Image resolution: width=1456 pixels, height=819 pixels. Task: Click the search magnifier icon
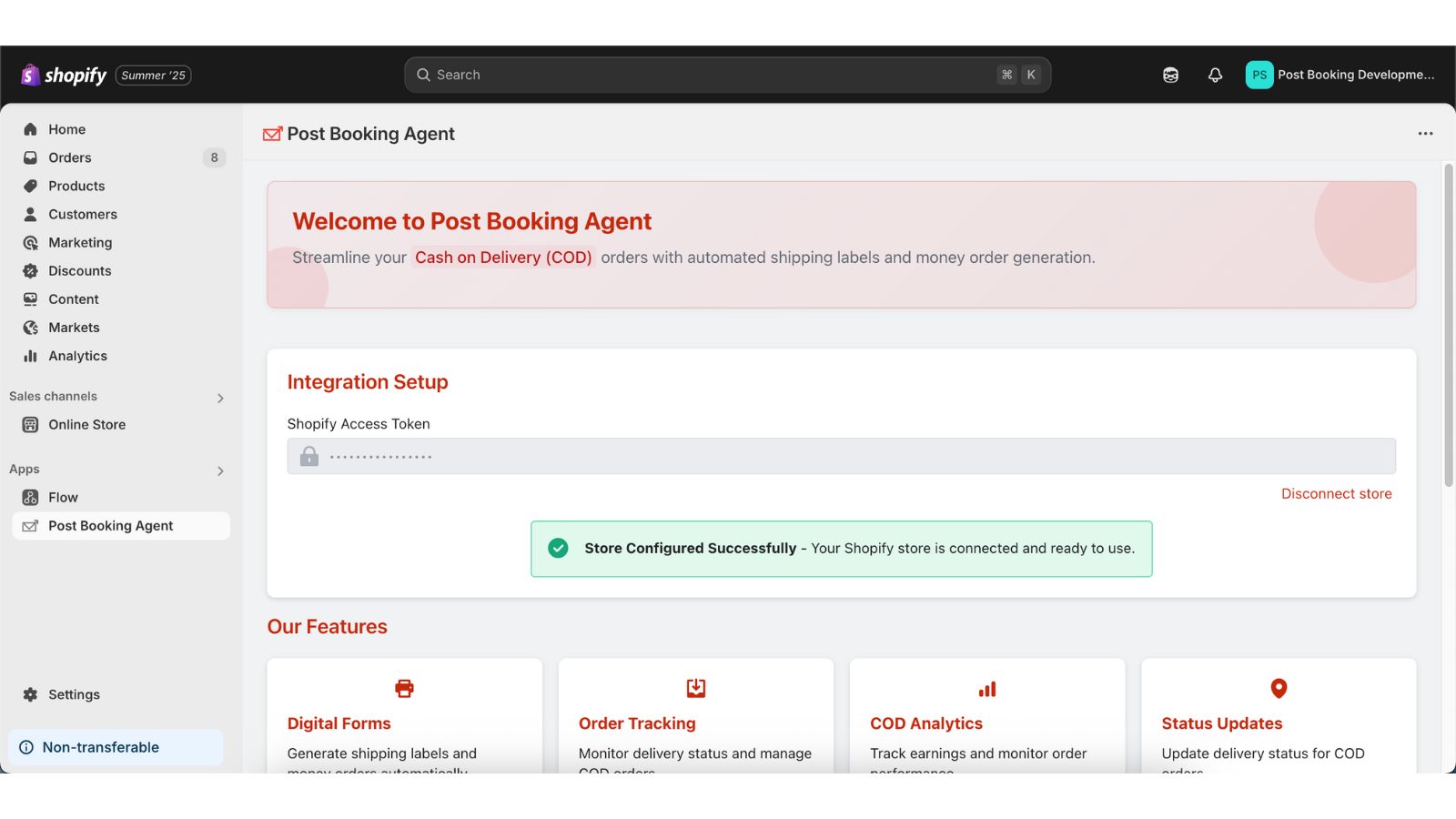pos(423,75)
